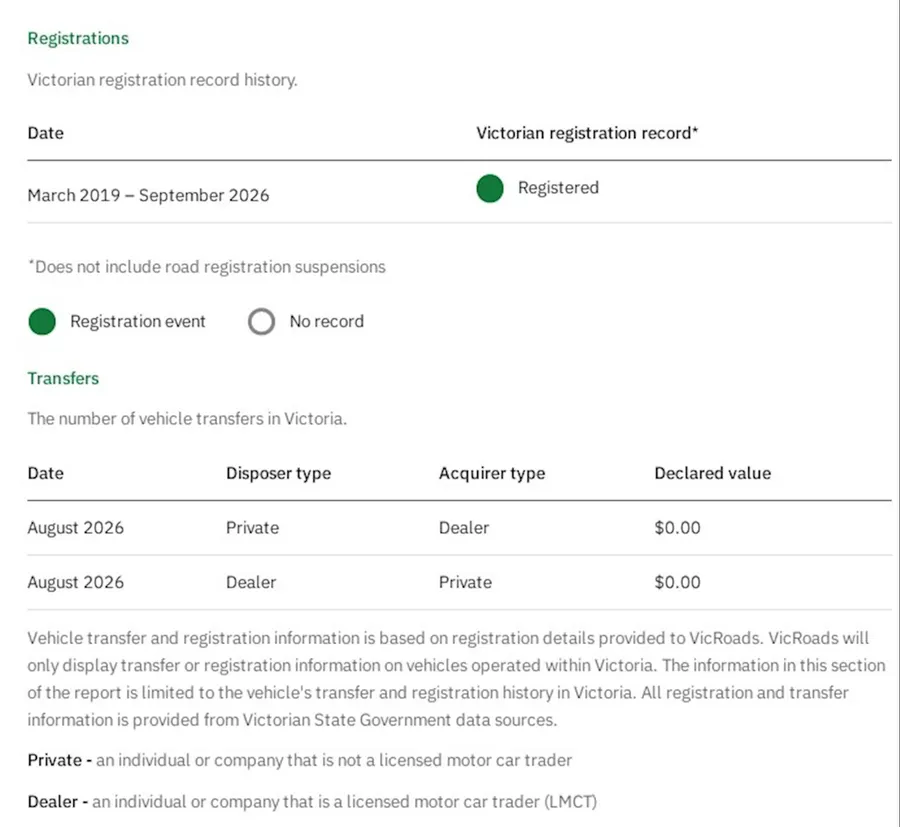Click the green Registered status circle
This screenshot has width=900, height=827.
click(x=490, y=188)
